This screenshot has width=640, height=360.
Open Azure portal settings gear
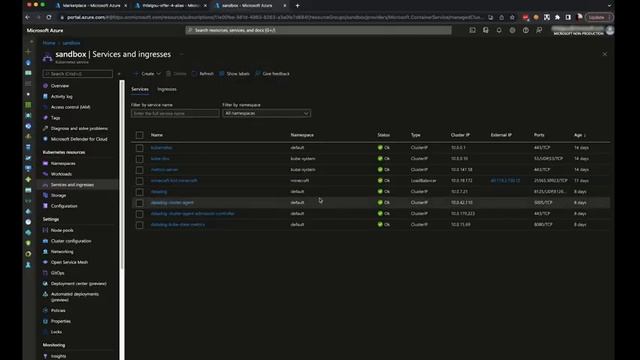pos(512,30)
